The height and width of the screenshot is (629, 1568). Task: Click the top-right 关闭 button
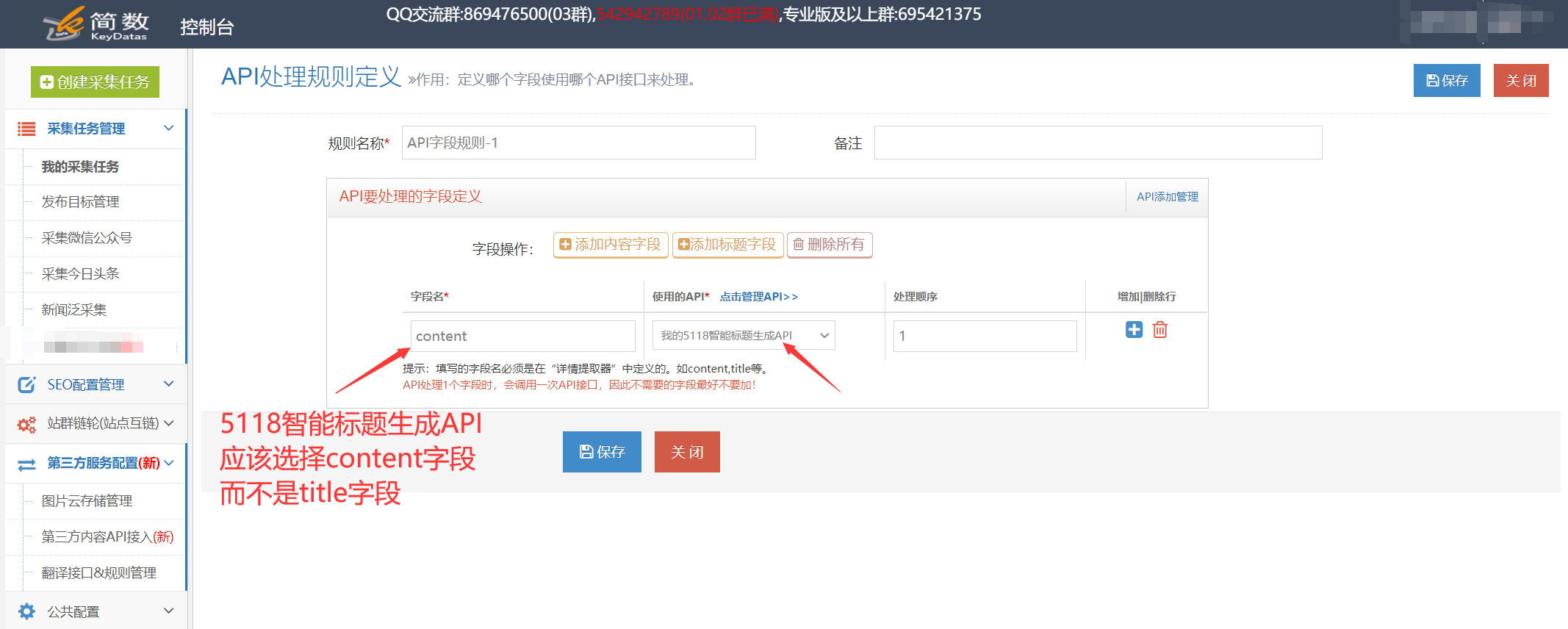click(1521, 80)
